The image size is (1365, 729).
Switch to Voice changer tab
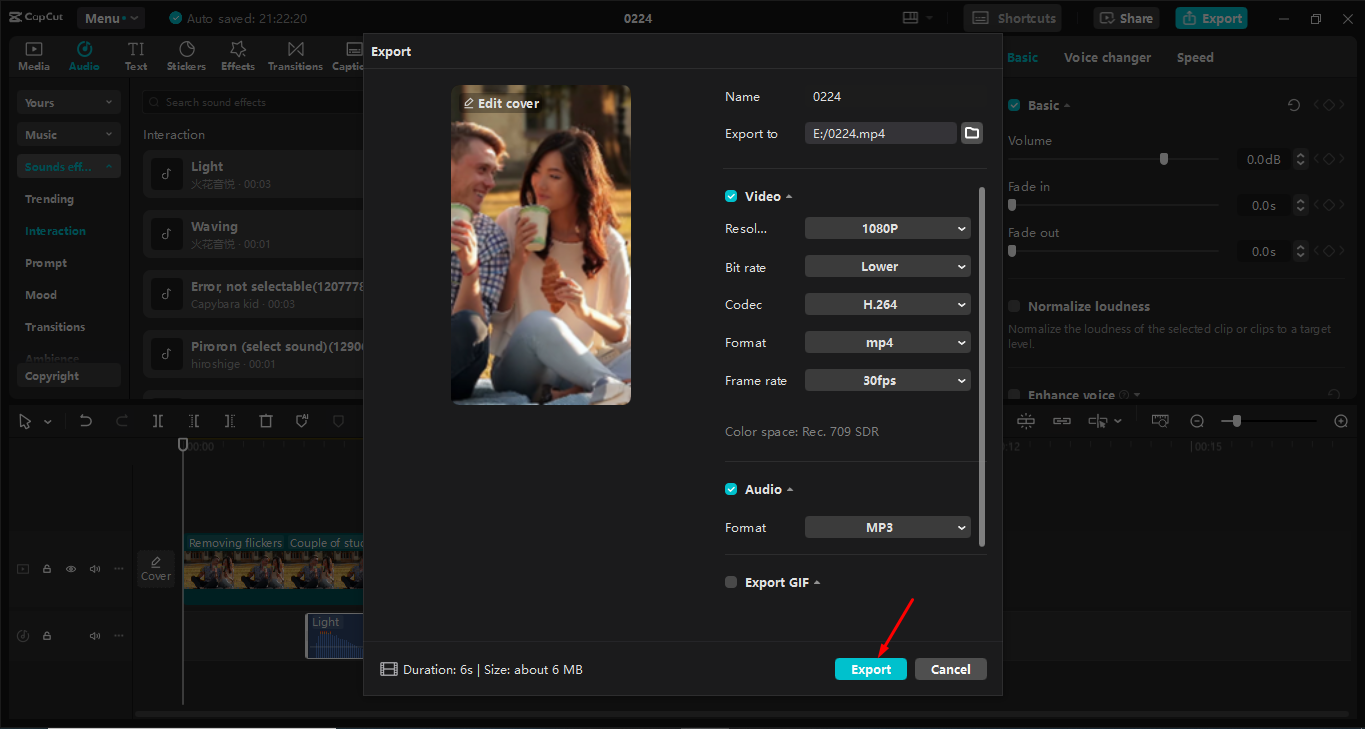(x=1107, y=57)
